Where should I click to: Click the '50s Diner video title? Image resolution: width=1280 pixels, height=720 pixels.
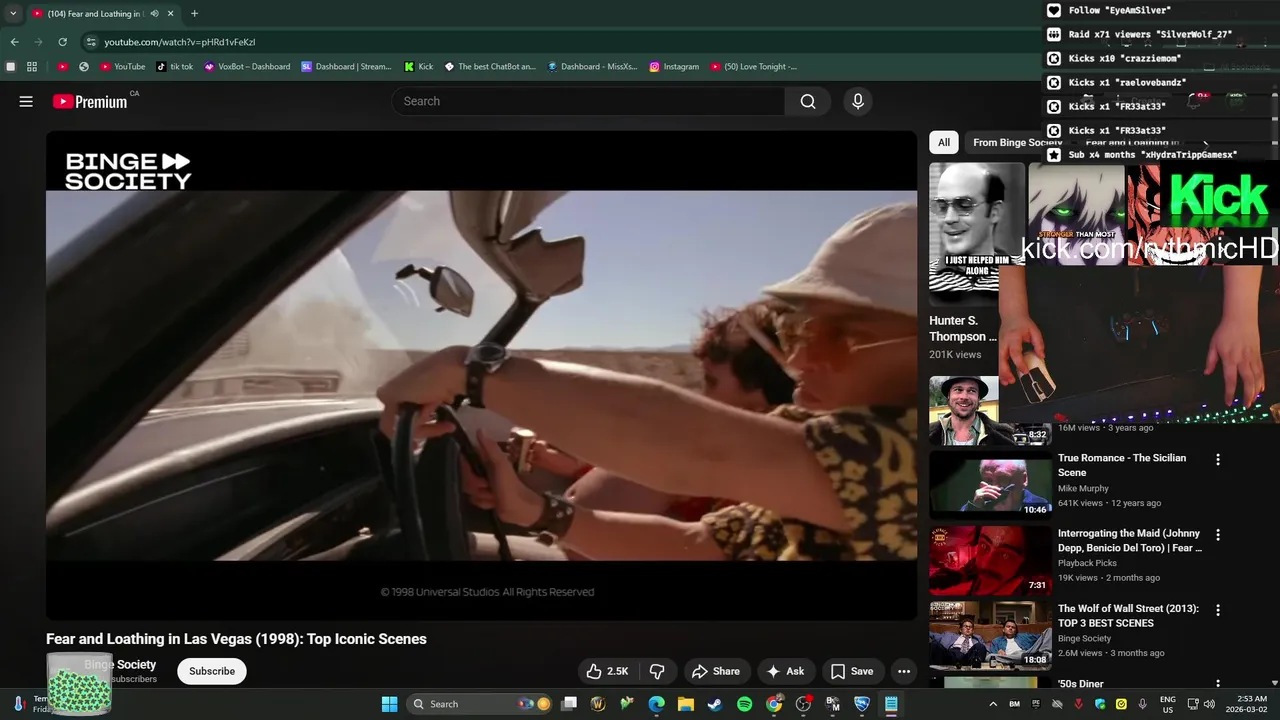(1081, 684)
